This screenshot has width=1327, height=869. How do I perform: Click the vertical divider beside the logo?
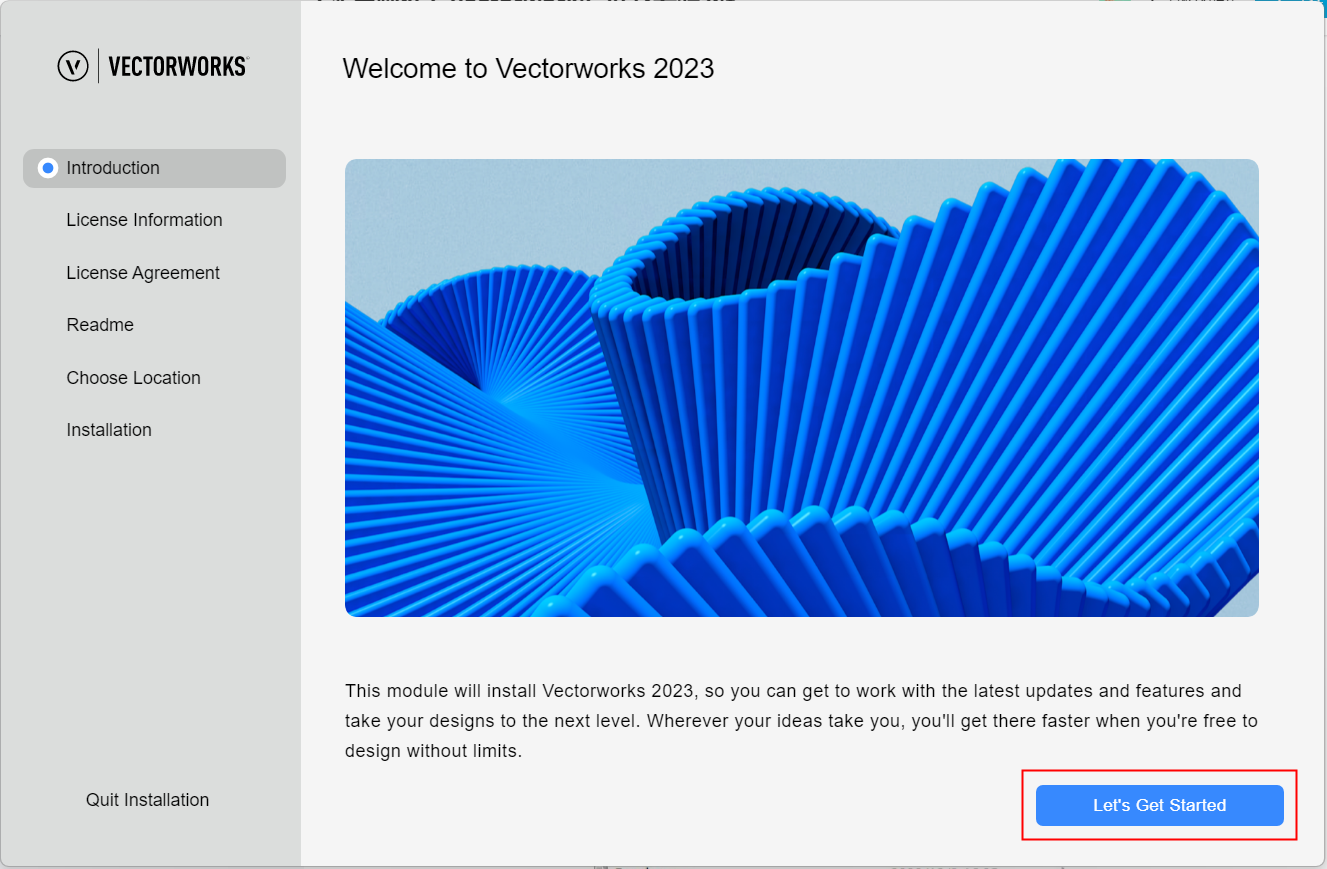[98, 66]
